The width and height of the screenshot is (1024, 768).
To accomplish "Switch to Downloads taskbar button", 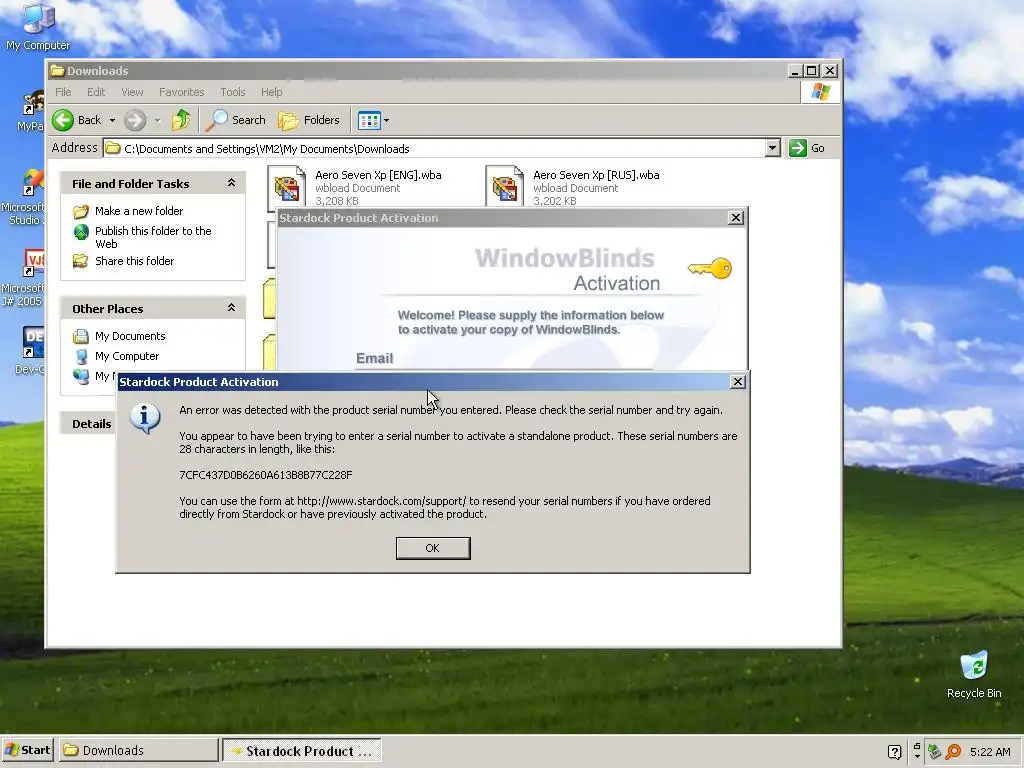I will point(139,750).
